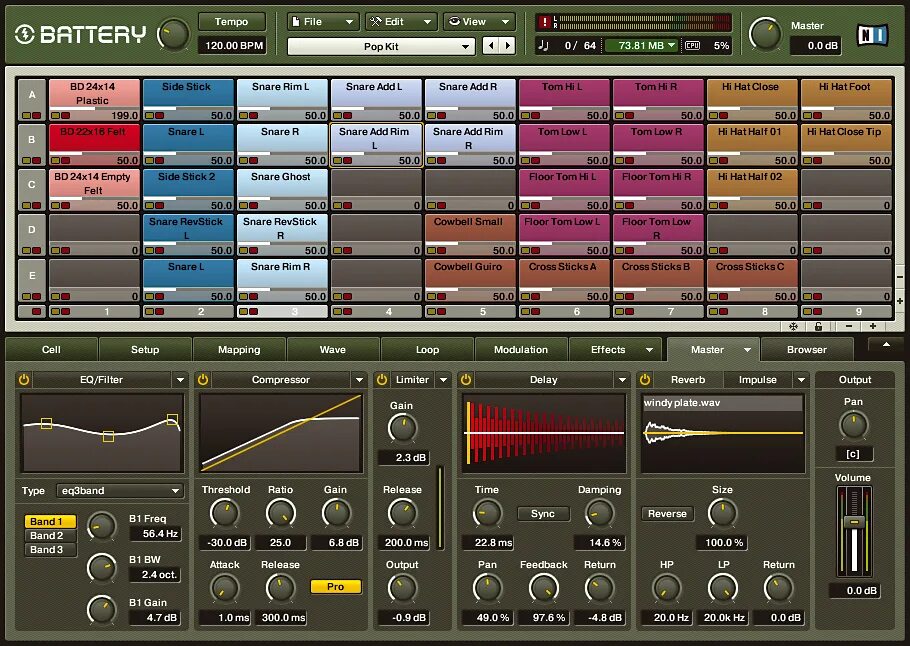Click the red panic exclamation icon
910x646 pixels.
coord(544,22)
